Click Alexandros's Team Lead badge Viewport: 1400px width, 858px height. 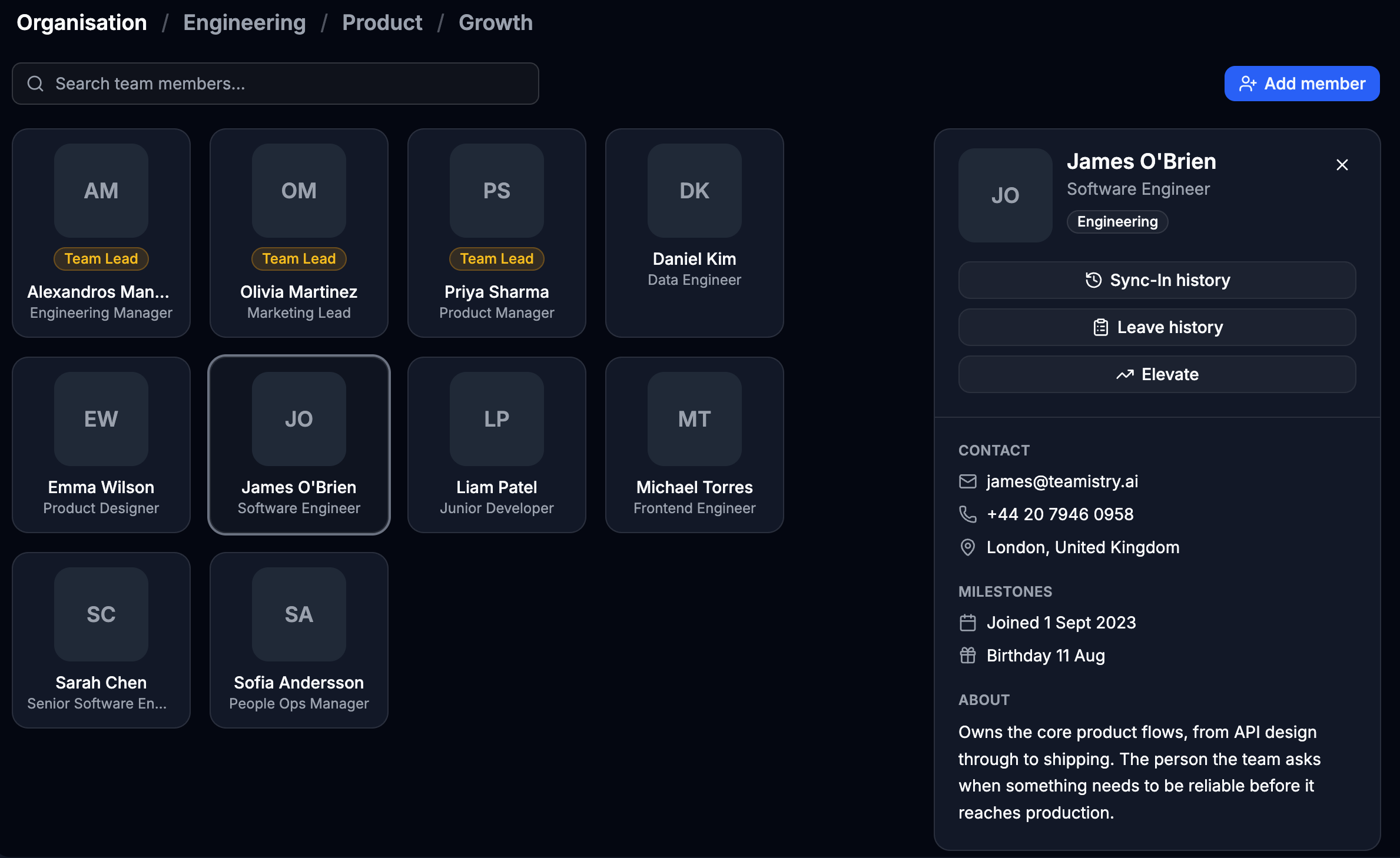tap(101, 258)
